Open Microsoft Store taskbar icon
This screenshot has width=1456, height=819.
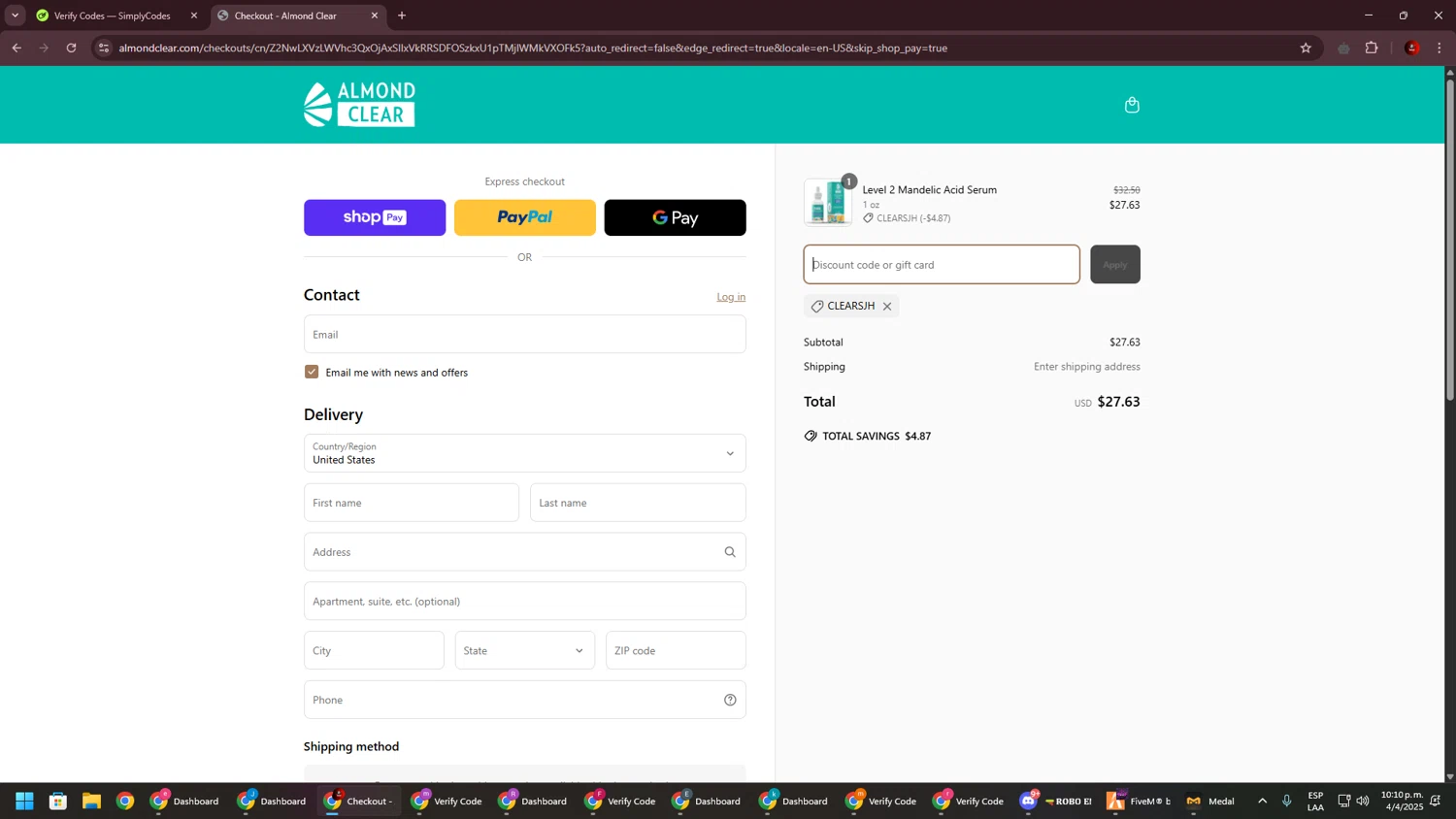pyautogui.click(x=58, y=801)
